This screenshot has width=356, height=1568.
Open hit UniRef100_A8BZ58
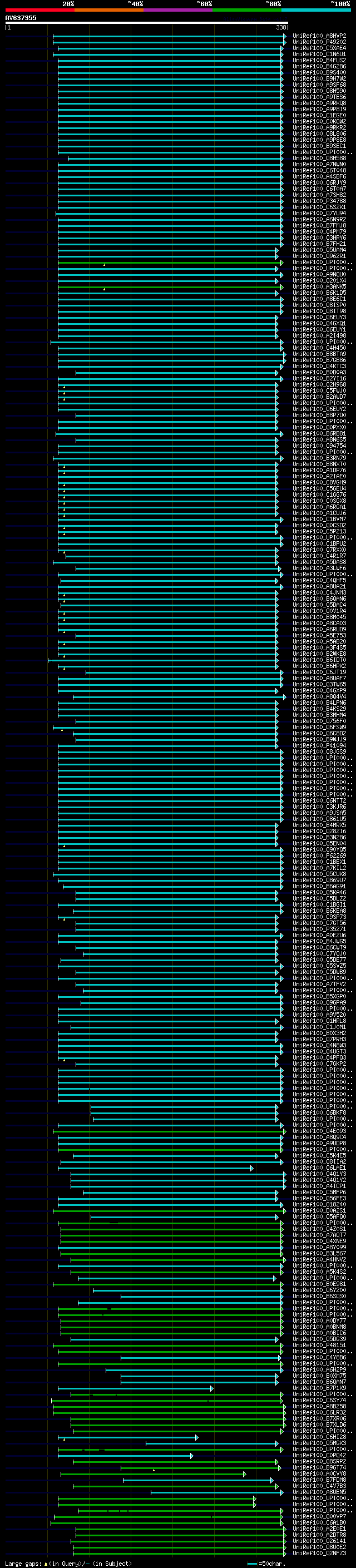point(319,1406)
